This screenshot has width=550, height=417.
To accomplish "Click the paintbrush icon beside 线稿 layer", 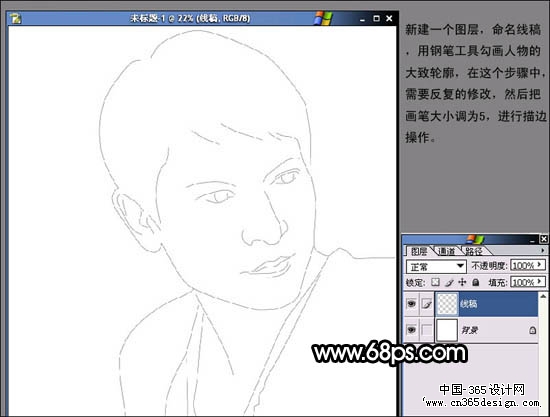I will click(427, 304).
